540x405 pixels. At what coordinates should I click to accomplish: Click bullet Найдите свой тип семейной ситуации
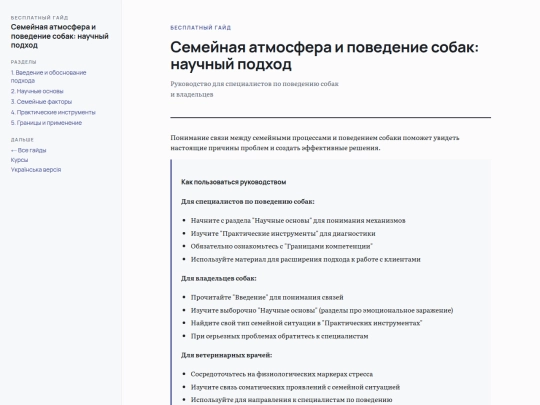307,323
